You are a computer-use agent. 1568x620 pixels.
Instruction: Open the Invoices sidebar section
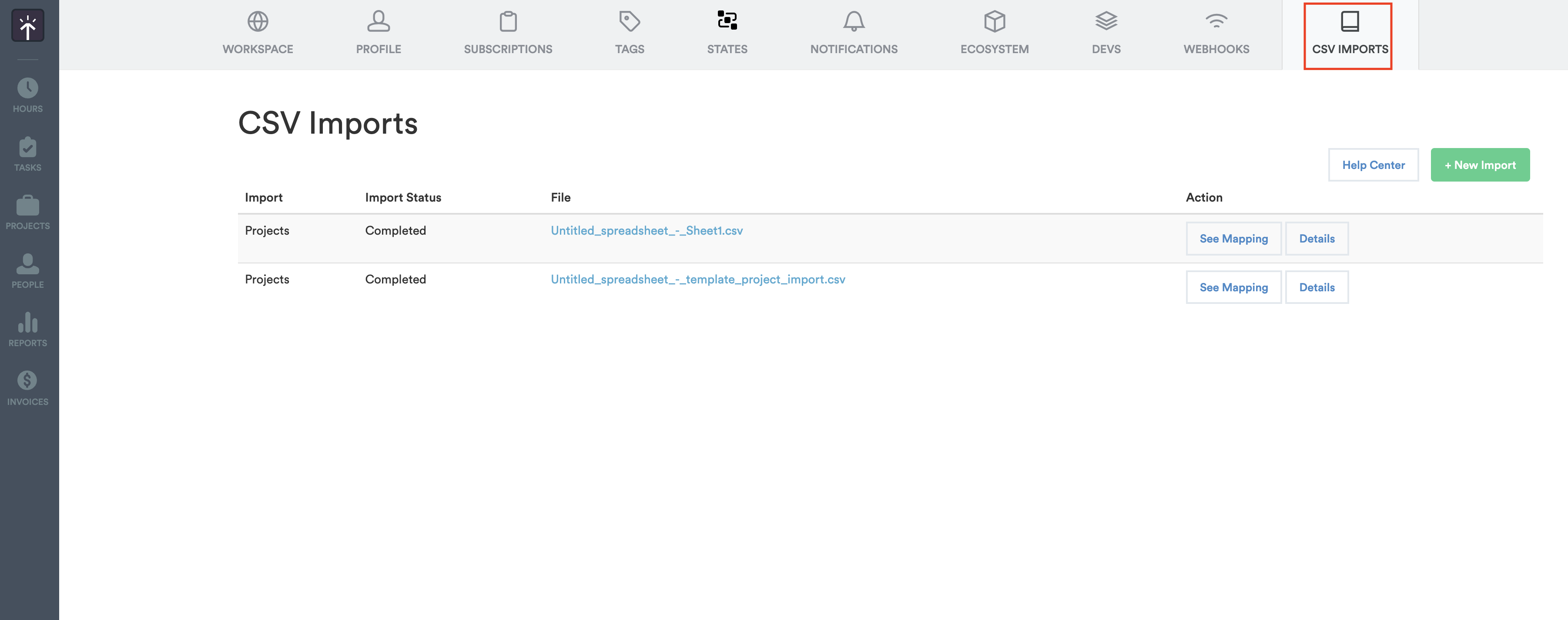(27, 388)
